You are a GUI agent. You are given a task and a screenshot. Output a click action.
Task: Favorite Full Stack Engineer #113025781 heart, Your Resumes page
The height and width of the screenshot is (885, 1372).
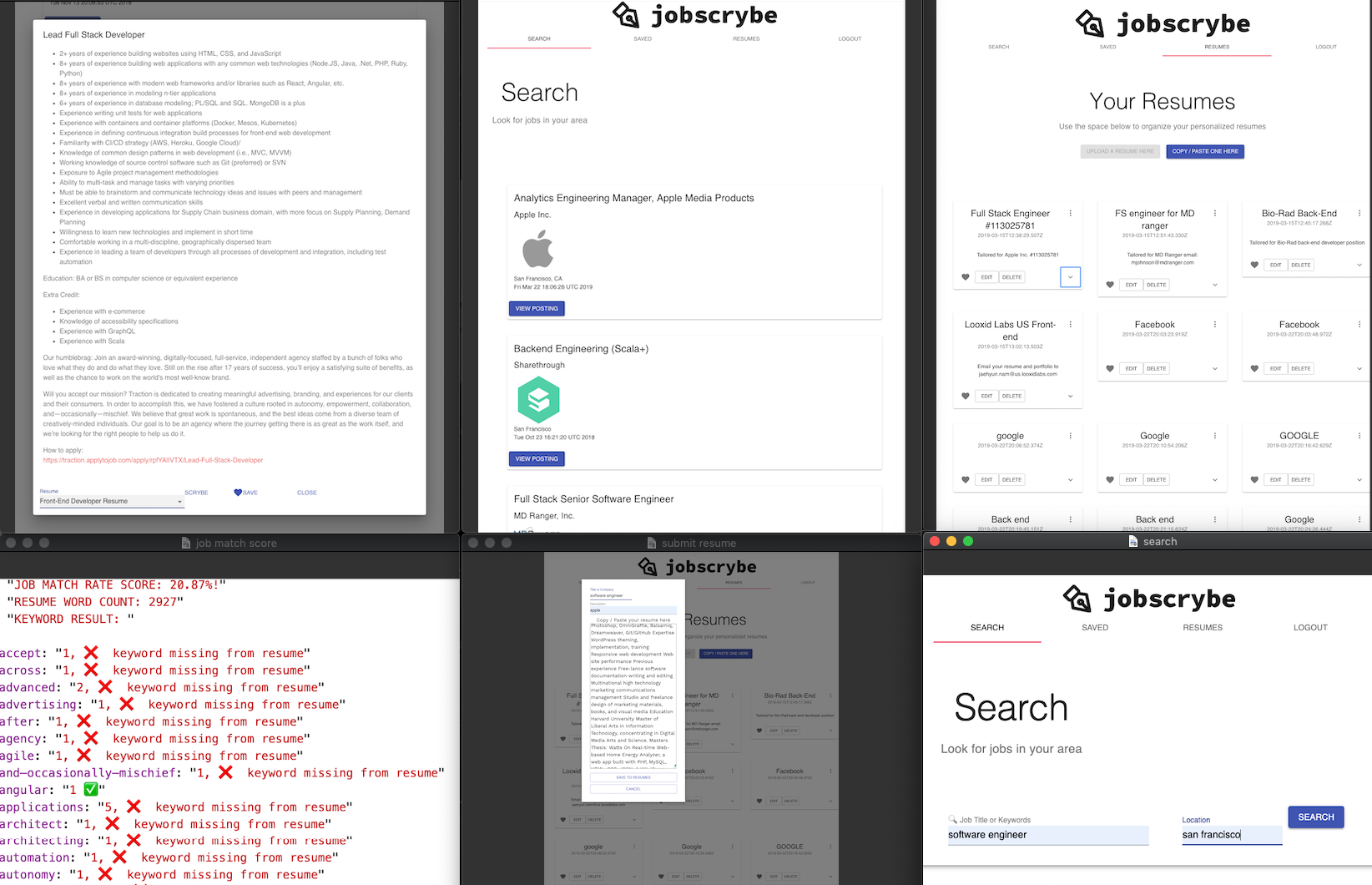tap(966, 277)
